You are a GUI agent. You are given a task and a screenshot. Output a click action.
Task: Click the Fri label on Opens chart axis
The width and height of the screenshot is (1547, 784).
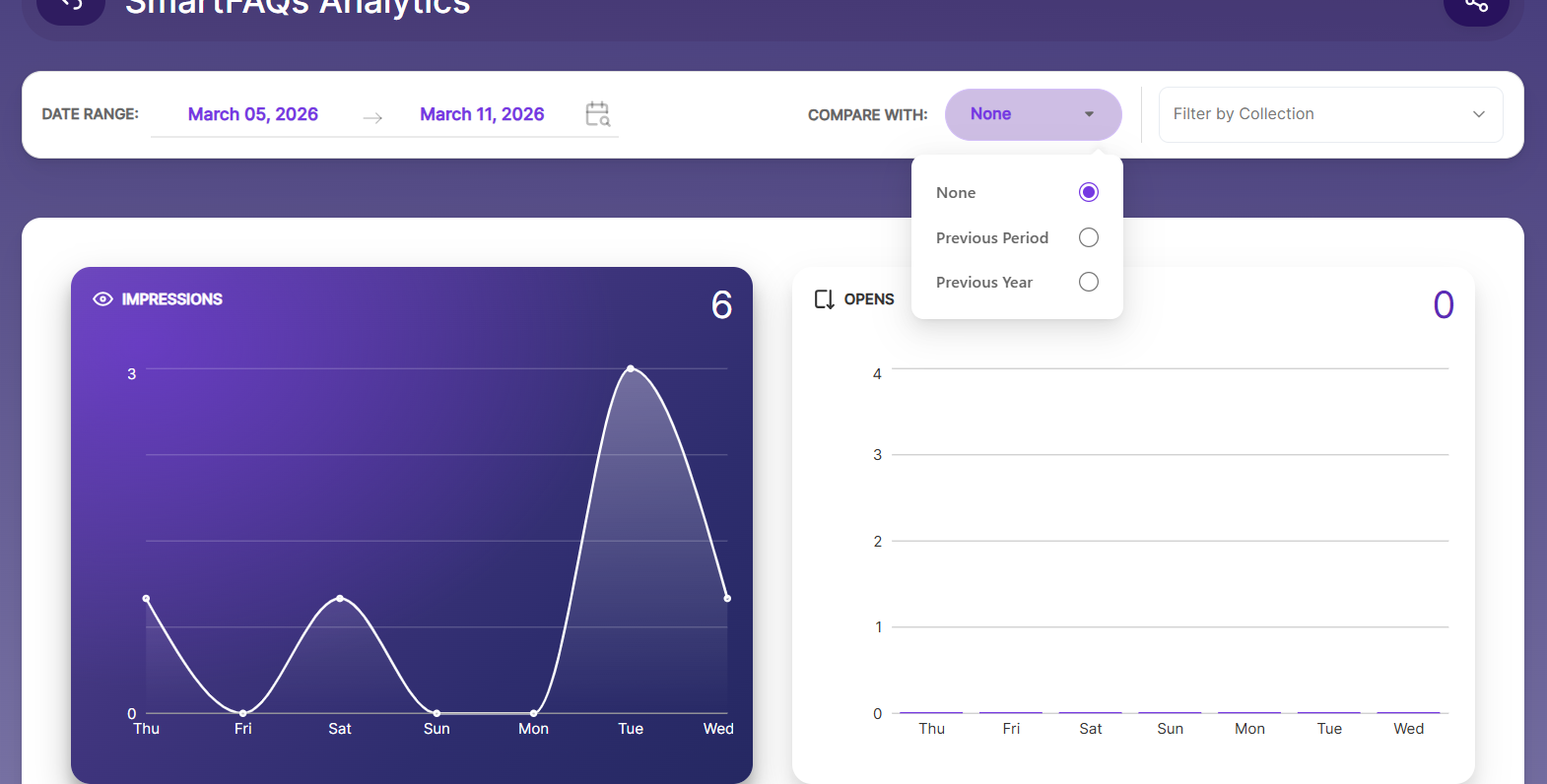(x=1011, y=729)
